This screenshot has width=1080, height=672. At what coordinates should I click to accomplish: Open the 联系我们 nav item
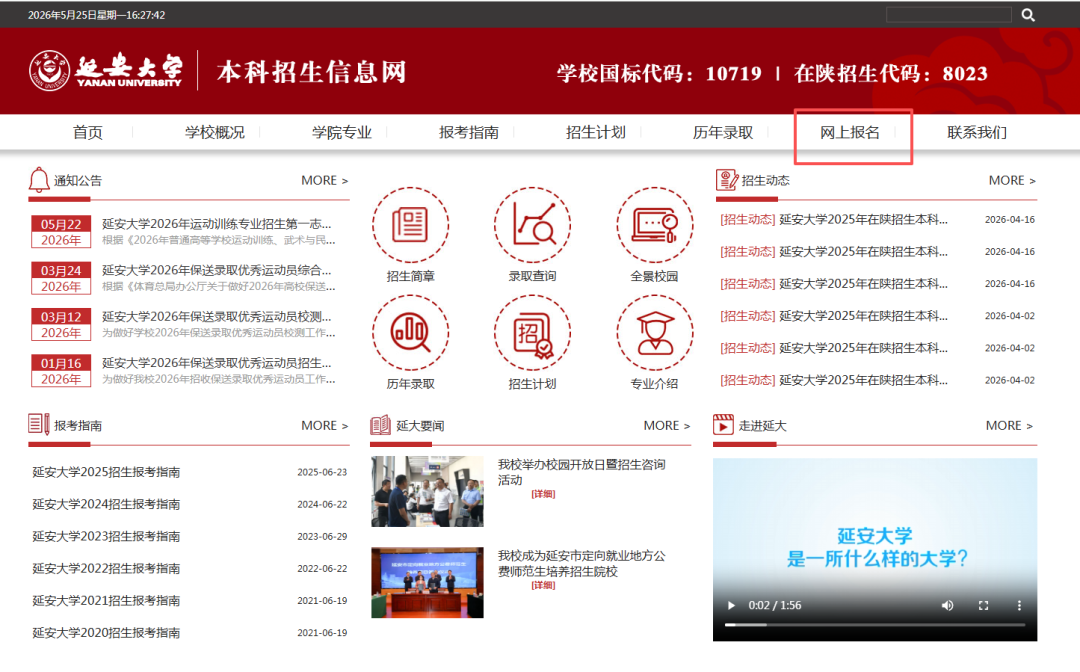977,132
